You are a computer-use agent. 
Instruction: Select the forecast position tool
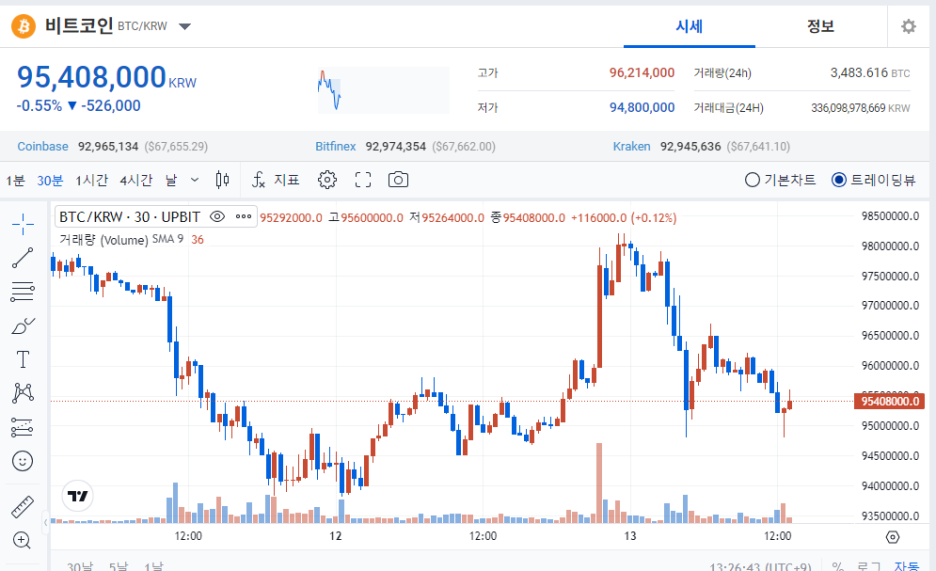point(23,427)
